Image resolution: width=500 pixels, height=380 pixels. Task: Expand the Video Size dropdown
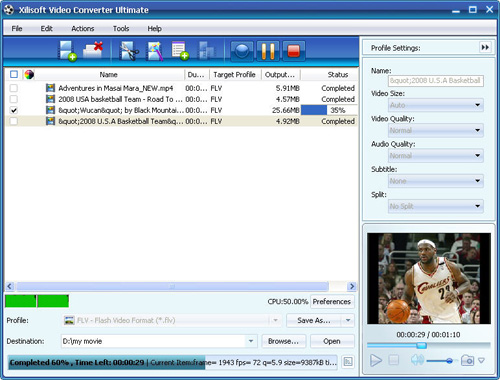[477, 105]
